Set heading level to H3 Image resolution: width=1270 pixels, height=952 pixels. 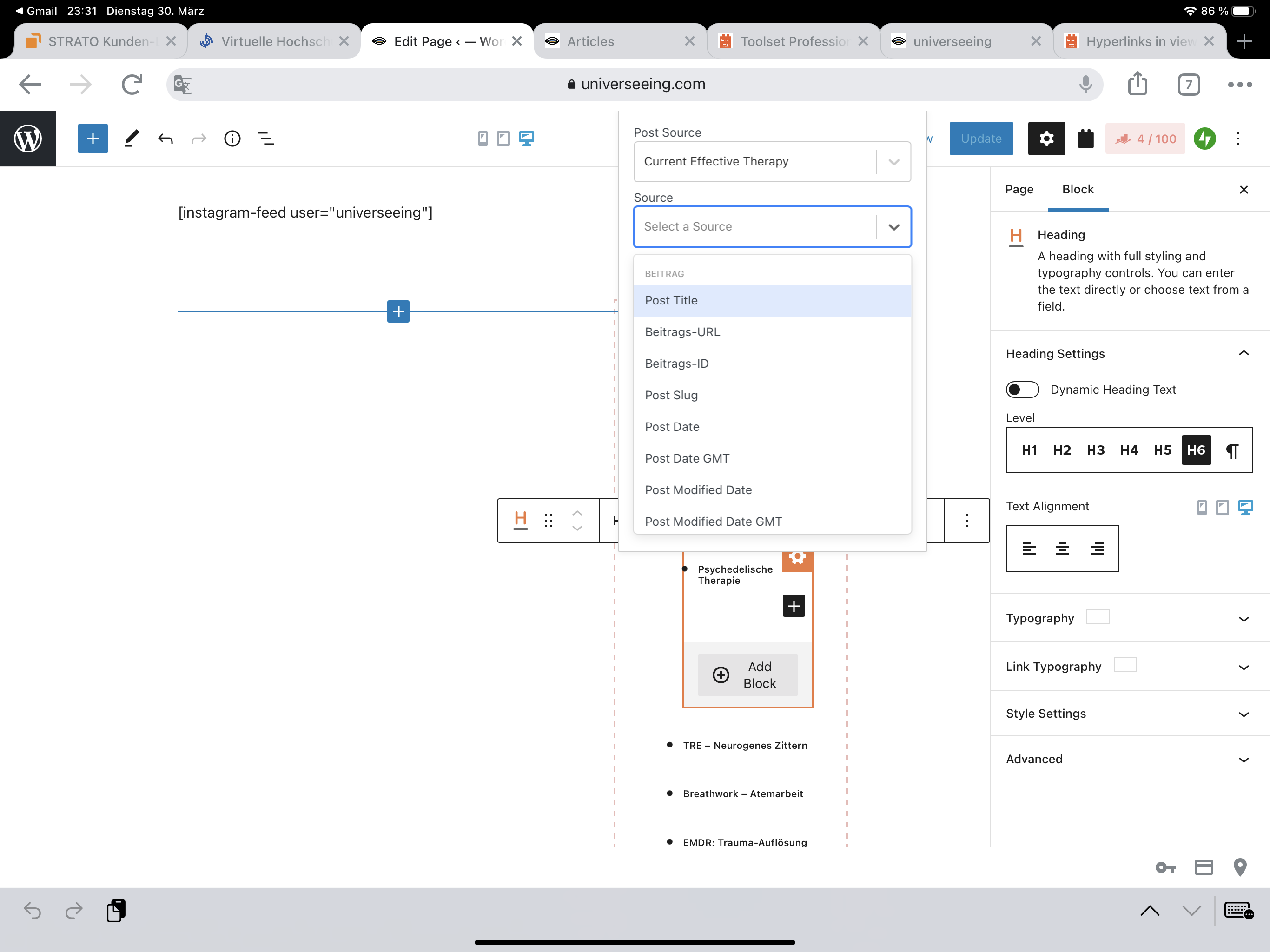click(x=1096, y=450)
